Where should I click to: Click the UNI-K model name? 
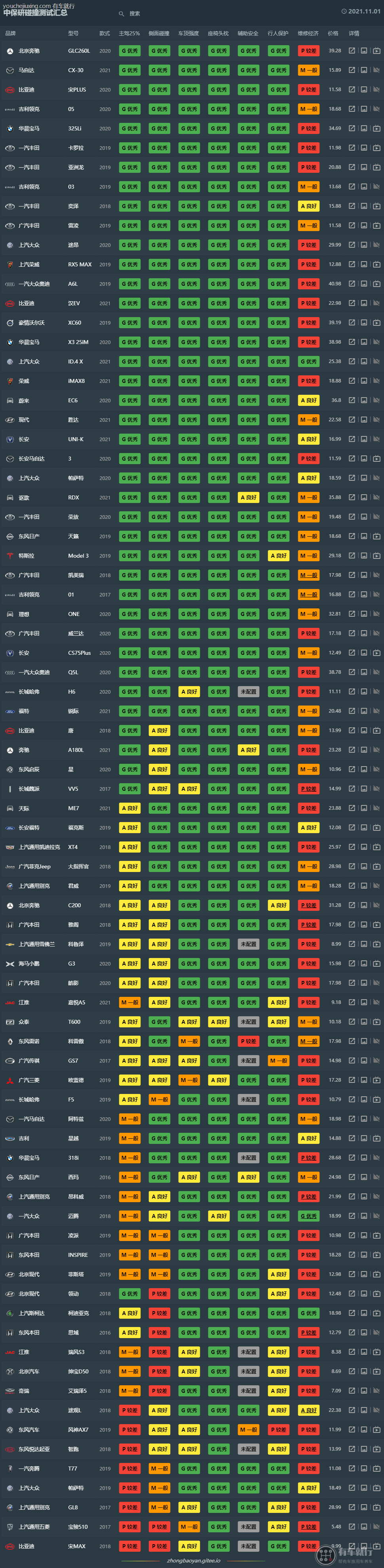point(76,440)
